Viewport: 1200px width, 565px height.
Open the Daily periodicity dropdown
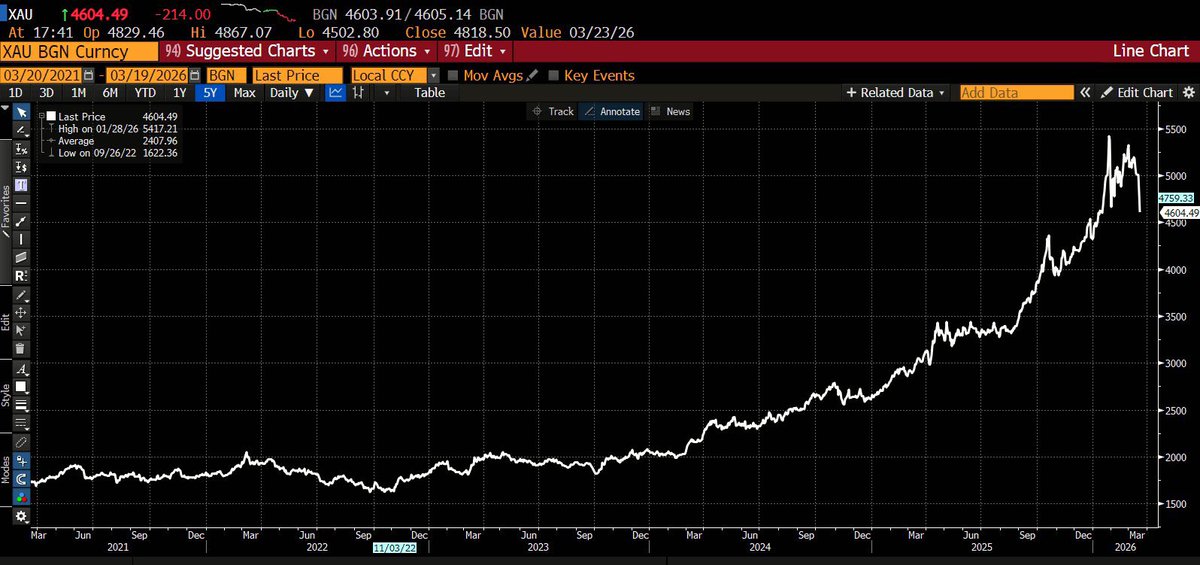[x=293, y=92]
